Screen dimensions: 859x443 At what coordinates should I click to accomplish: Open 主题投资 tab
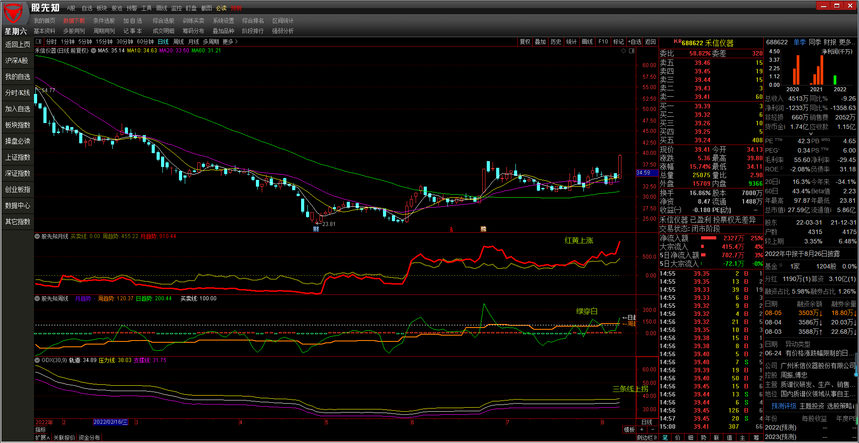point(811,406)
